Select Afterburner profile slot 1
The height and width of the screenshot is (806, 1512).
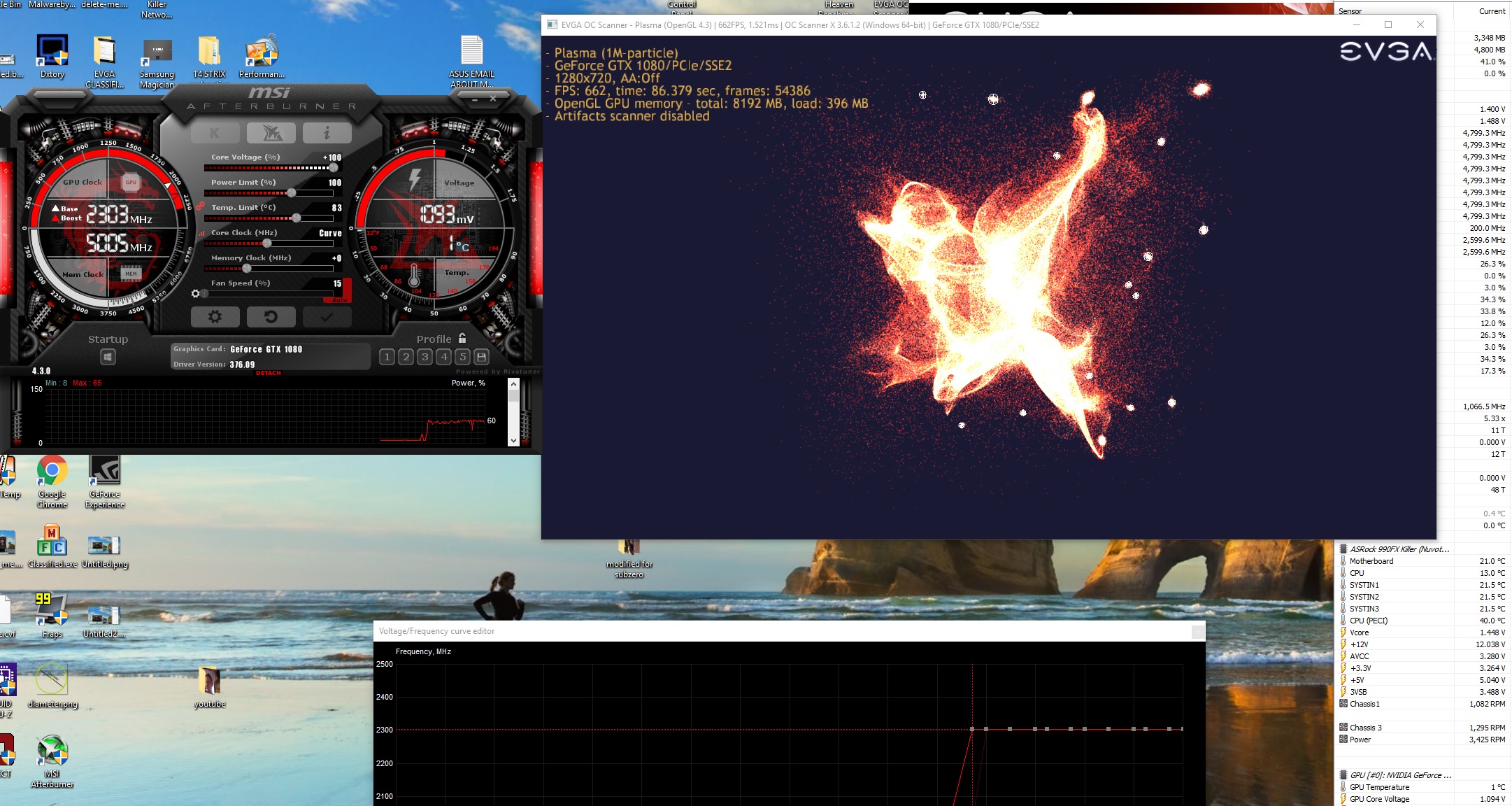point(387,357)
